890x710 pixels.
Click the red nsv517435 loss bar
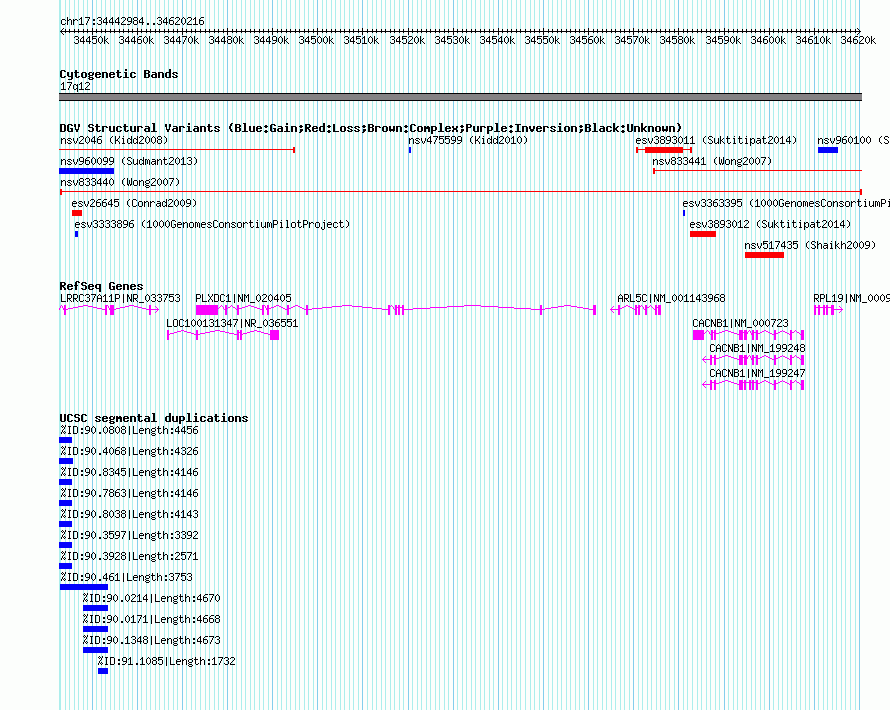click(x=764, y=255)
